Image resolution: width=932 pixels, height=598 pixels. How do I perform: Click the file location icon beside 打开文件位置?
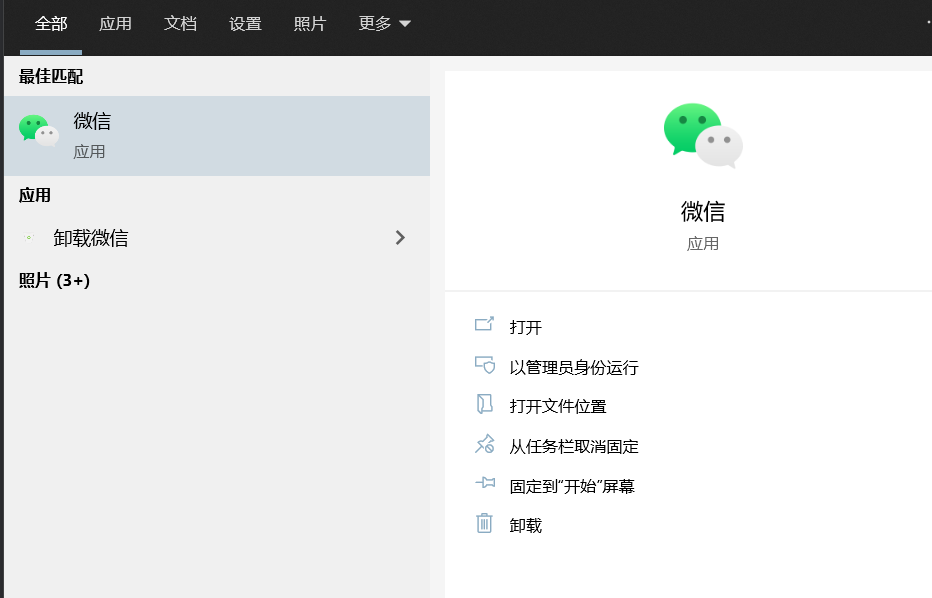click(x=484, y=404)
